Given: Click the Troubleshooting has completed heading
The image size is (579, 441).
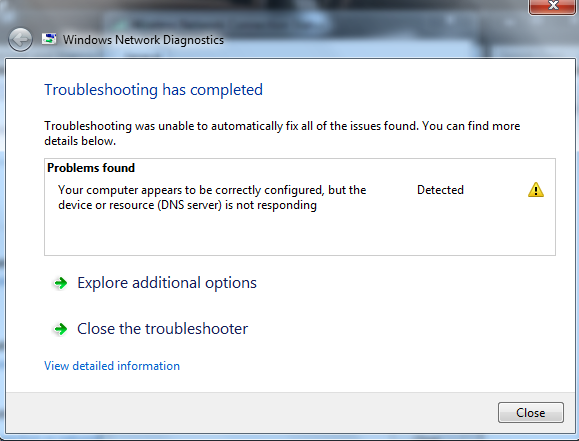Looking at the screenshot, I should (x=153, y=90).
